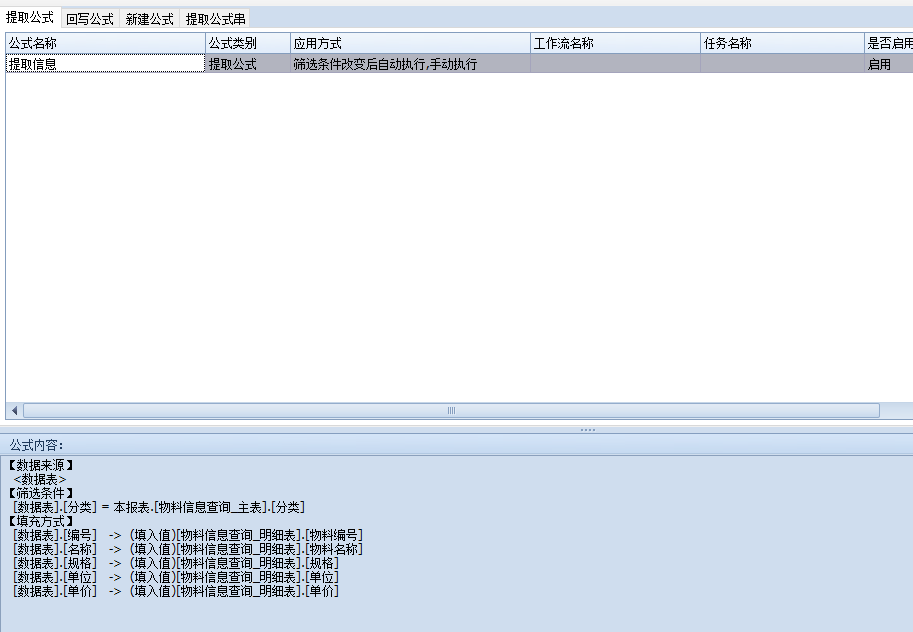This screenshot has height=632, width=913.
Task: Sort by the 公式类别 column header
Action: 247,43
